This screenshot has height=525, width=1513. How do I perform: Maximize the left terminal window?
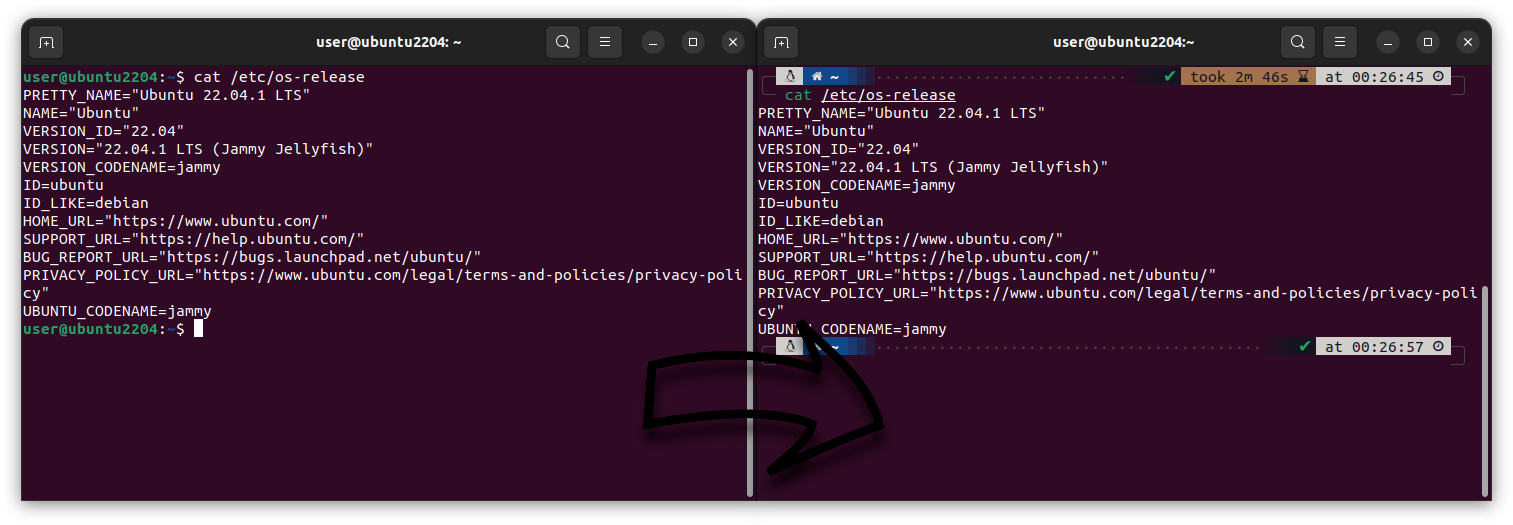[x=693, y=42]
